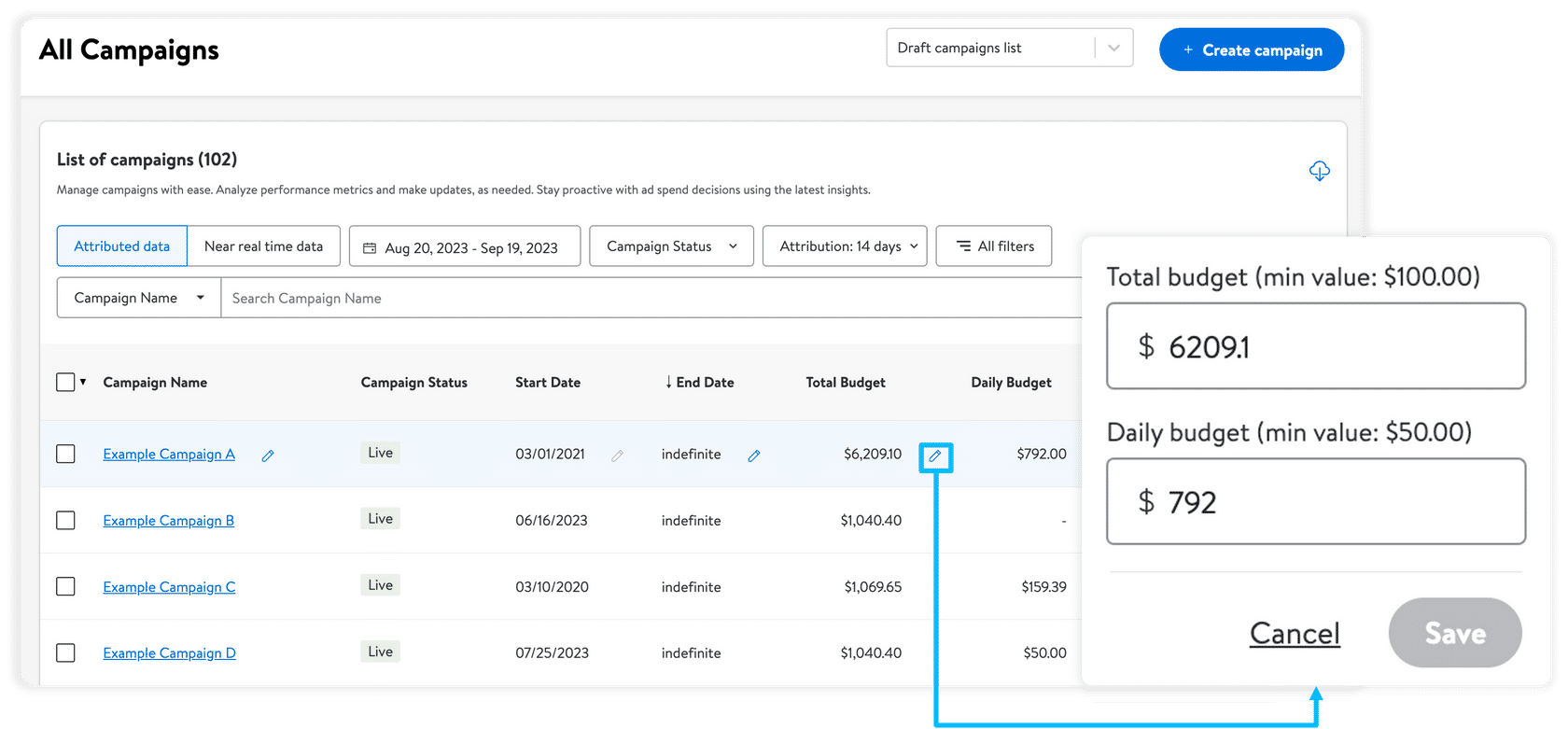1568x729 pixels.
Task: Open the Example Campaign C link
Action: point(169,587)
